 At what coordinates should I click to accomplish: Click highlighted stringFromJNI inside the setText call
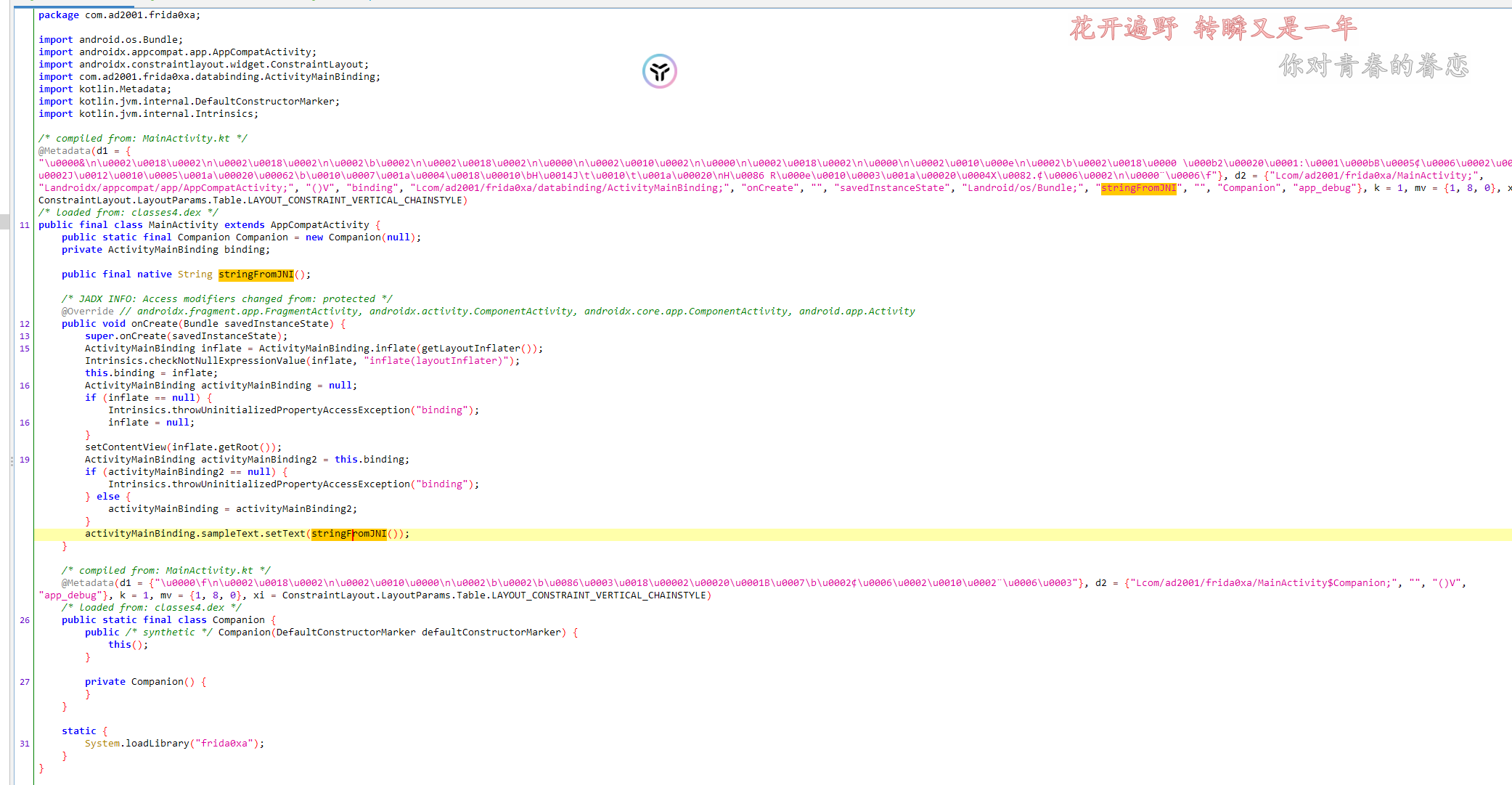pyautogui.click(x=348, y=534)
